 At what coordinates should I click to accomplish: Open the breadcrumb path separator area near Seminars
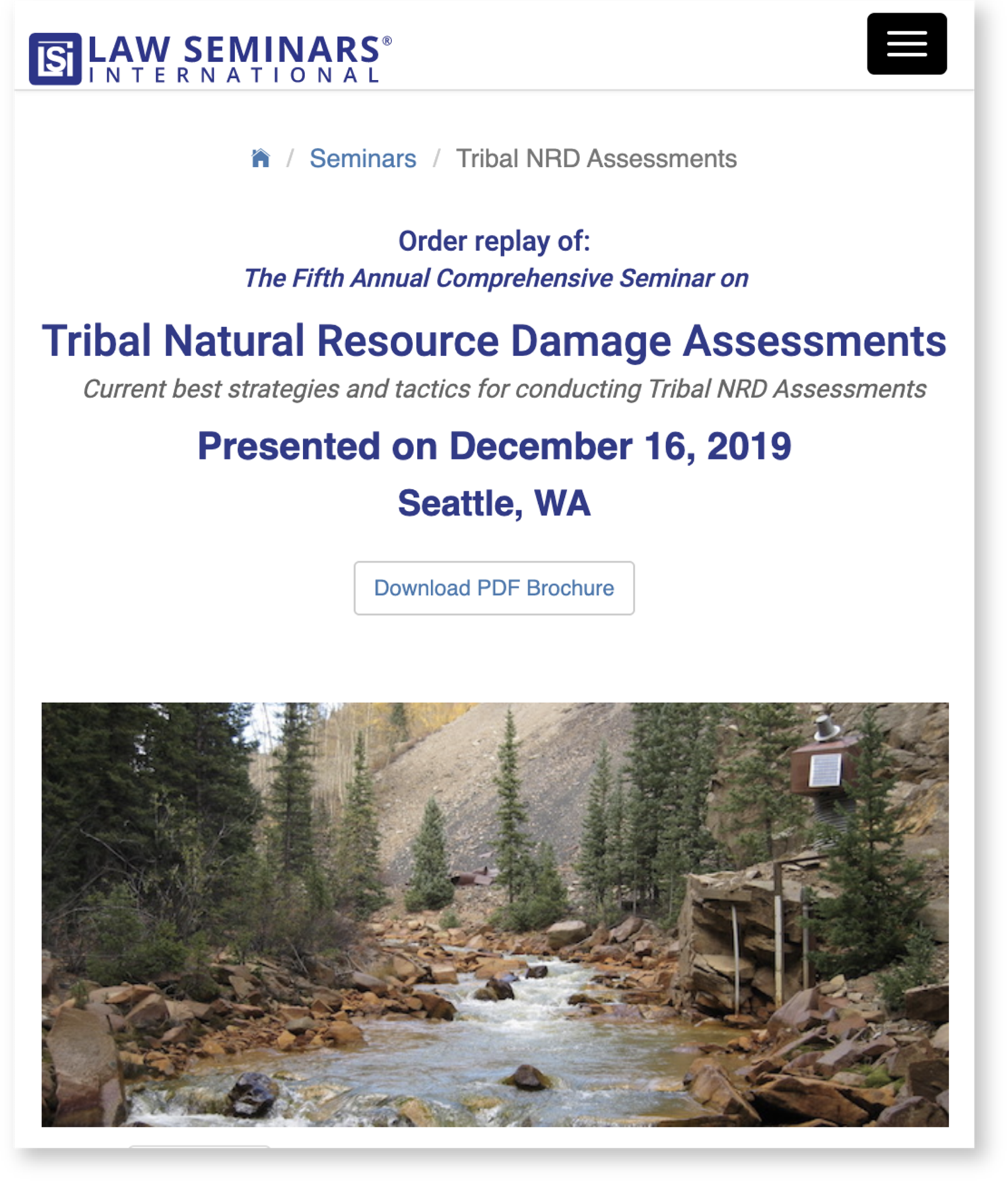click(436, 159)
